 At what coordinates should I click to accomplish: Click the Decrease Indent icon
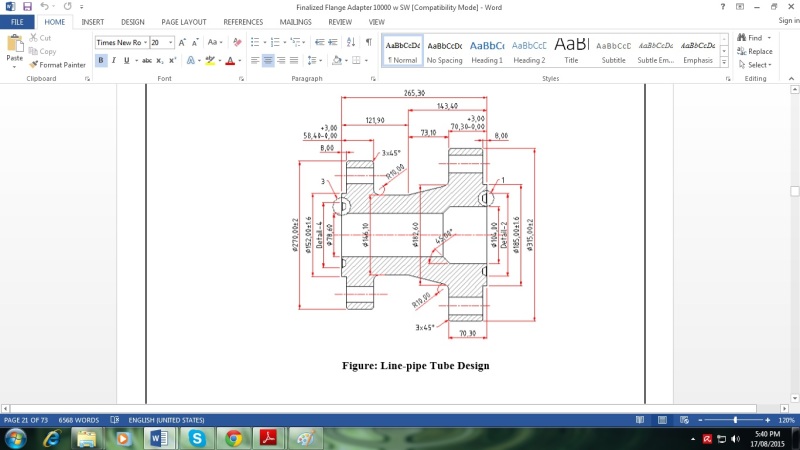coord(319,42)
